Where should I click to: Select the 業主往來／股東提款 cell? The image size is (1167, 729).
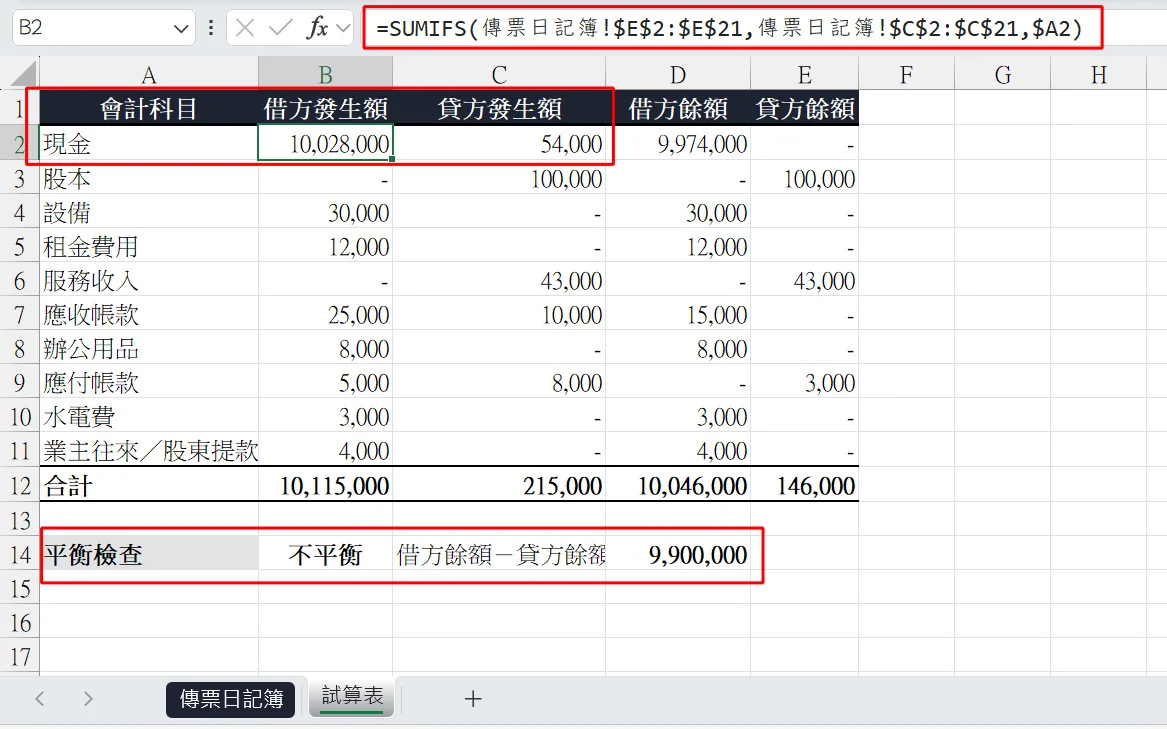149,451
